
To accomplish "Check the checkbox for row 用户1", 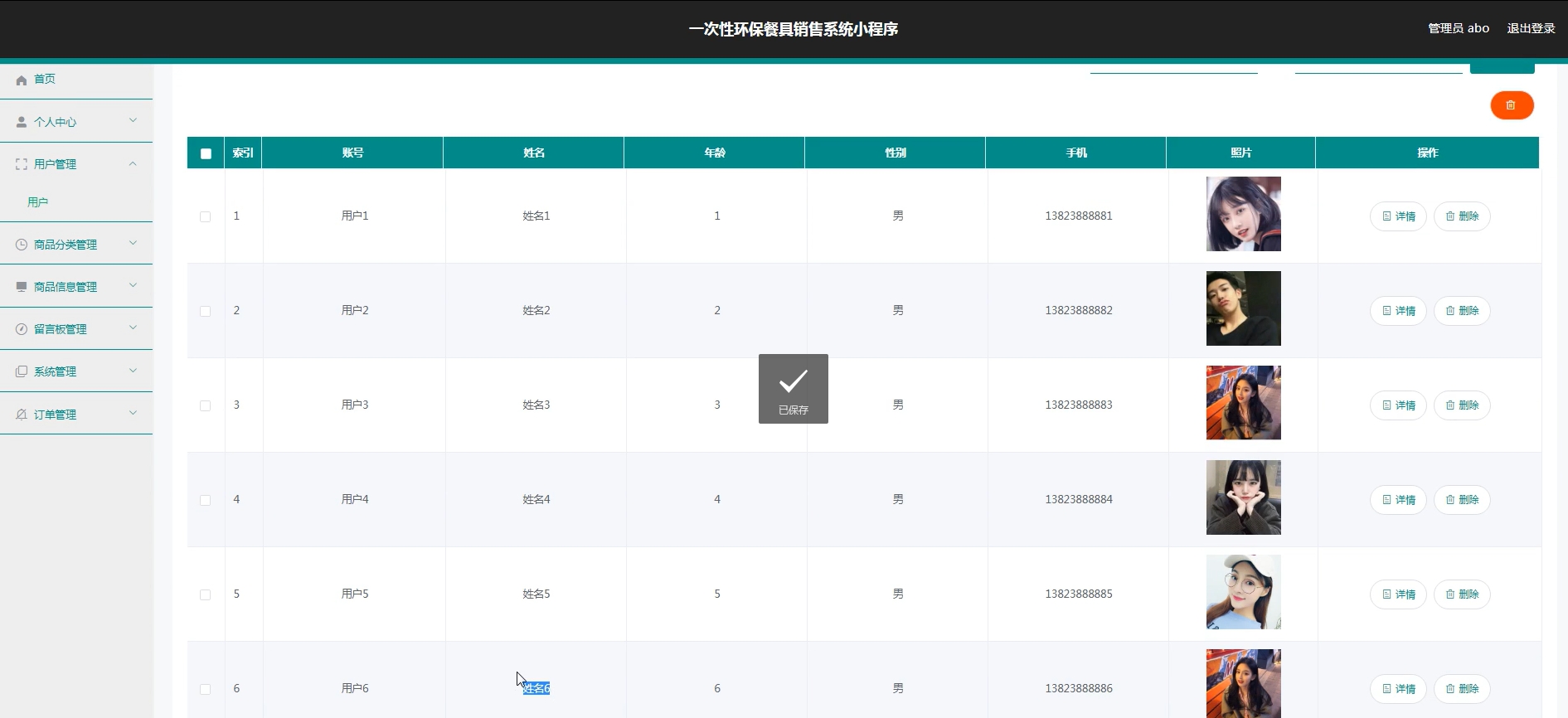I will [205, 216].
